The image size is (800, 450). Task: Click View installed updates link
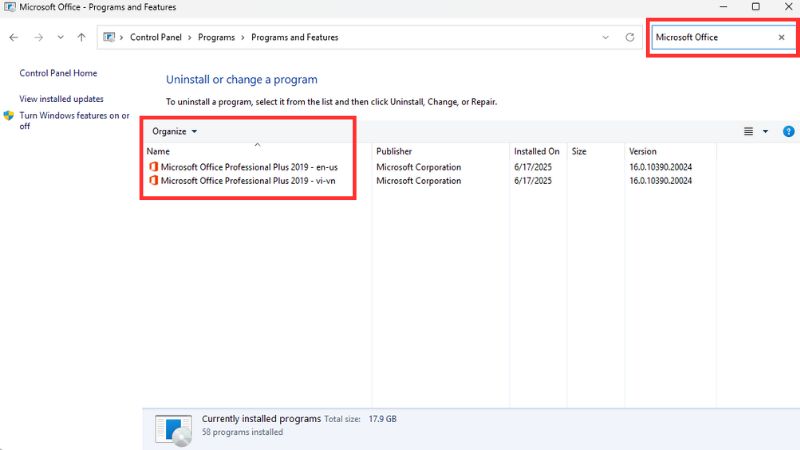click(61, 99)
